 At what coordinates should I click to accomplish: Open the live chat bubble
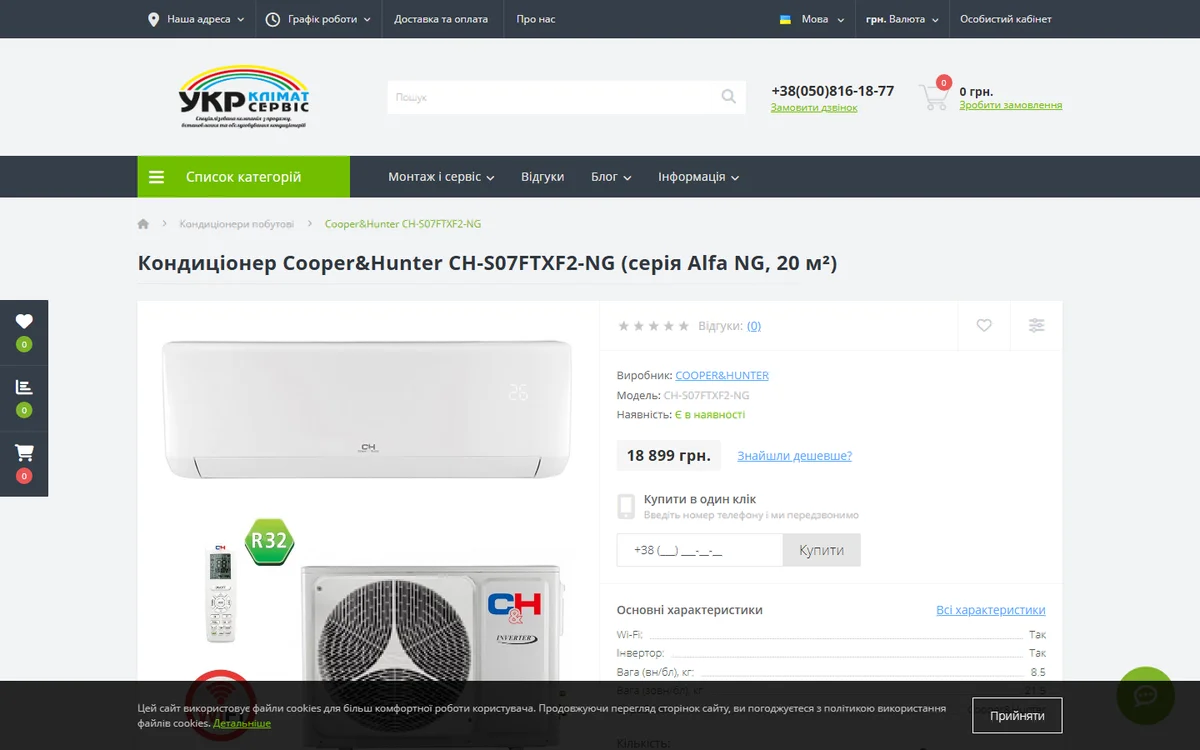(1145, 696)
